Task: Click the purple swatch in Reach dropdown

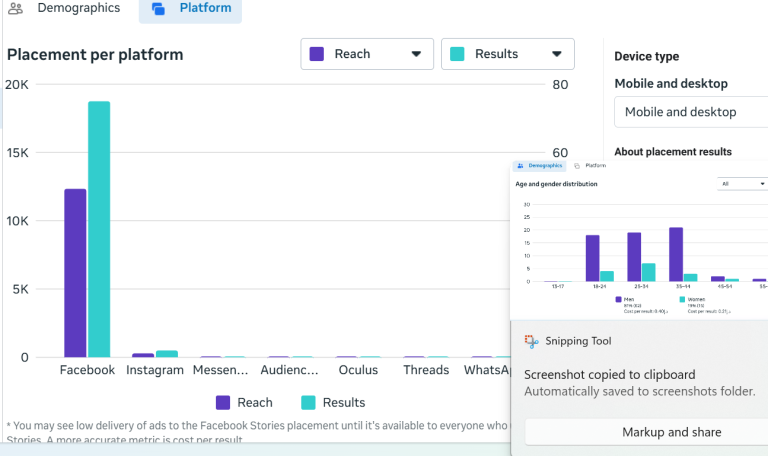Action: pyautogui.click(x=317, y=54)
